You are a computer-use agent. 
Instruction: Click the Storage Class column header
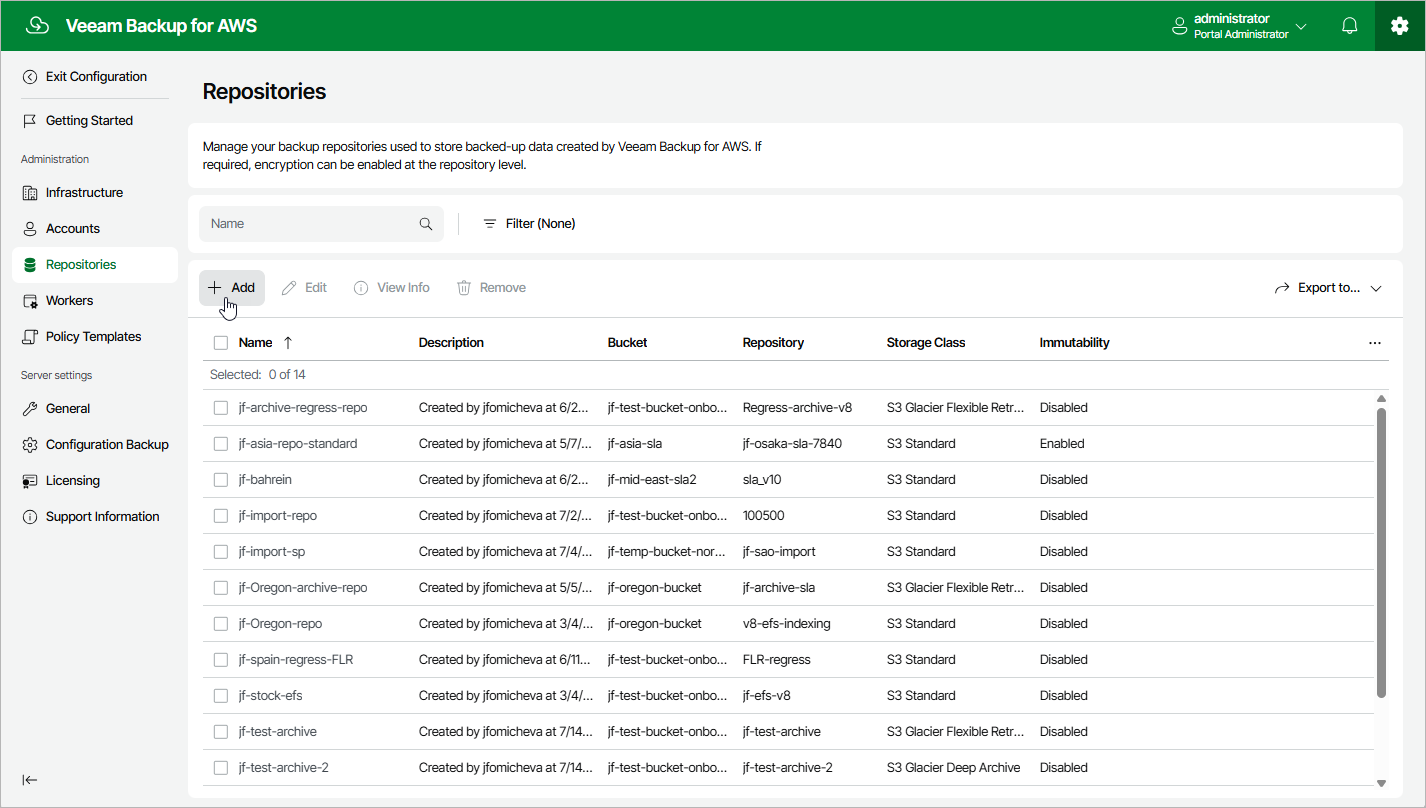click(926, 343)
